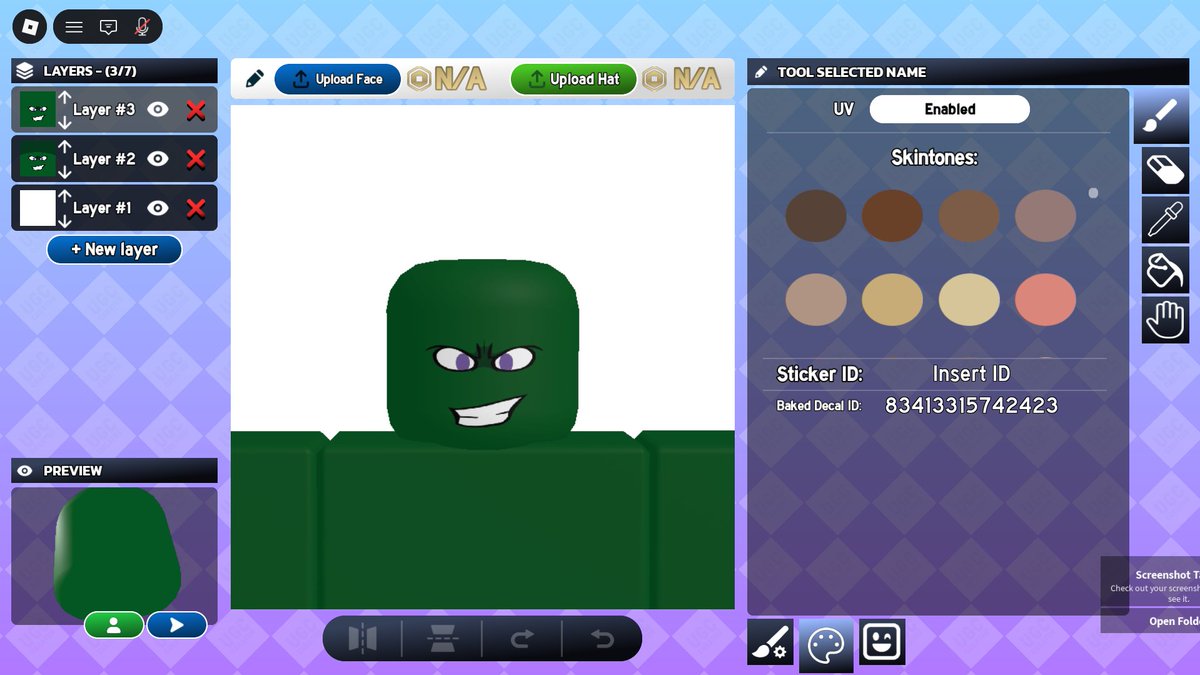
Task: Click the skintones panel scrollbar handle
Action: 1093,193
